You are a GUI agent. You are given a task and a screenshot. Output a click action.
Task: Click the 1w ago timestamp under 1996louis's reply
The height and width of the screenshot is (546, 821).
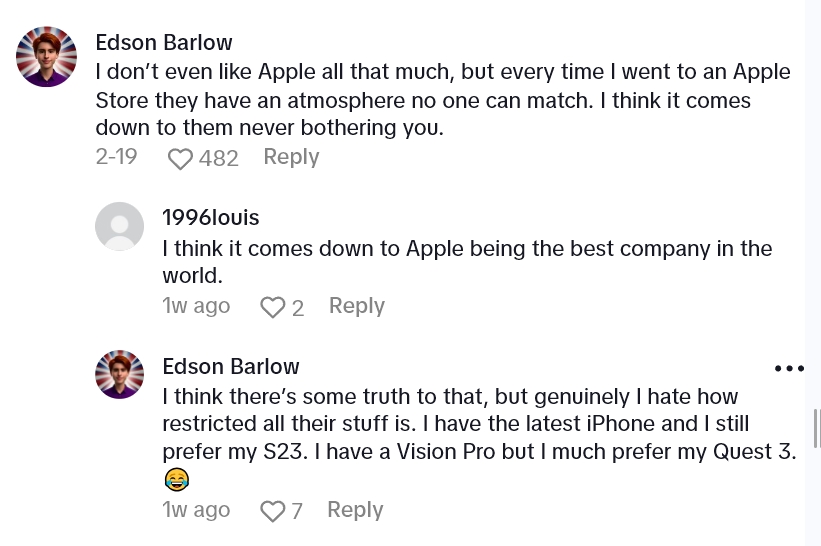click(196, 306)
